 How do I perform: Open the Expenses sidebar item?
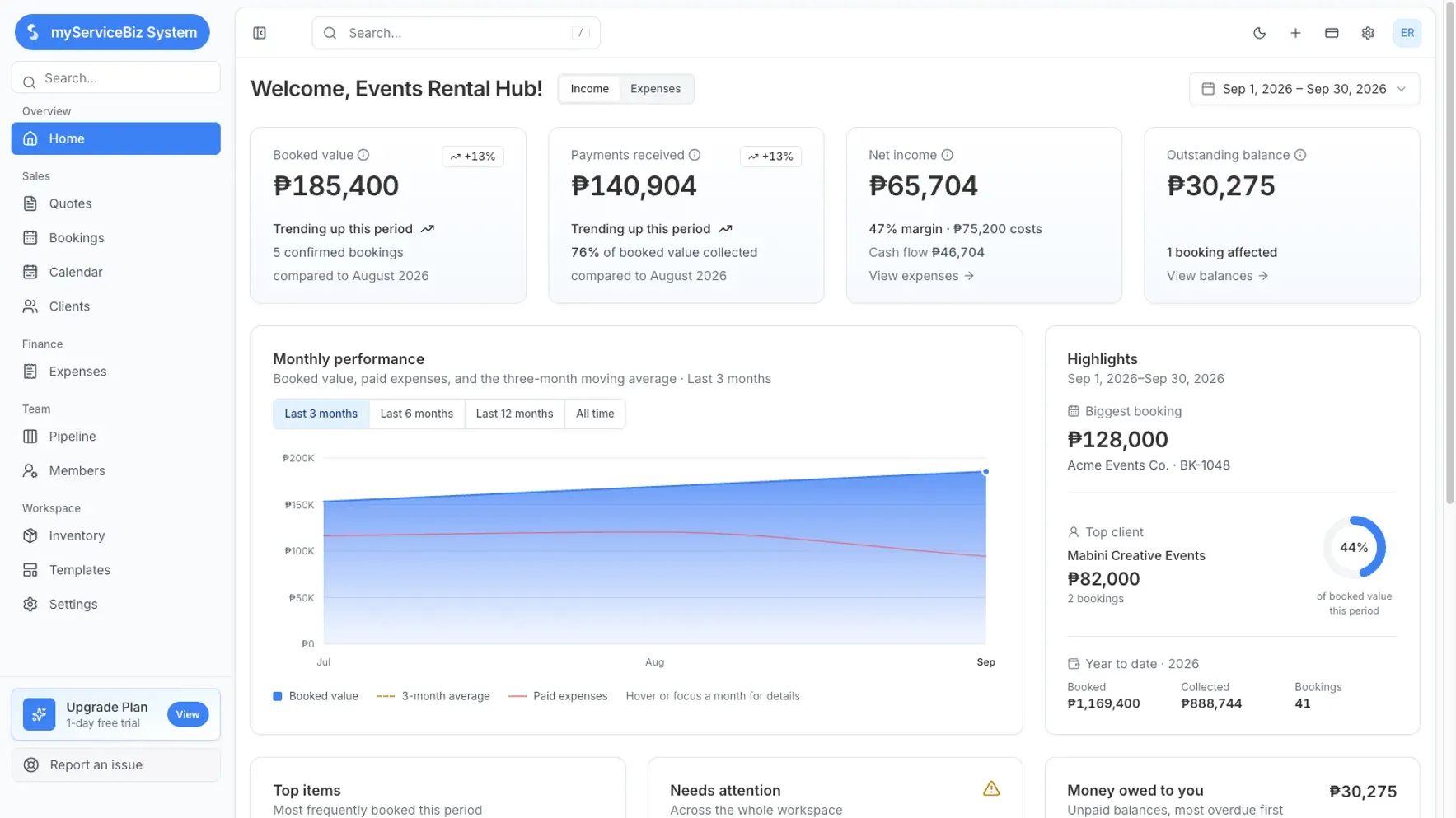115,372
